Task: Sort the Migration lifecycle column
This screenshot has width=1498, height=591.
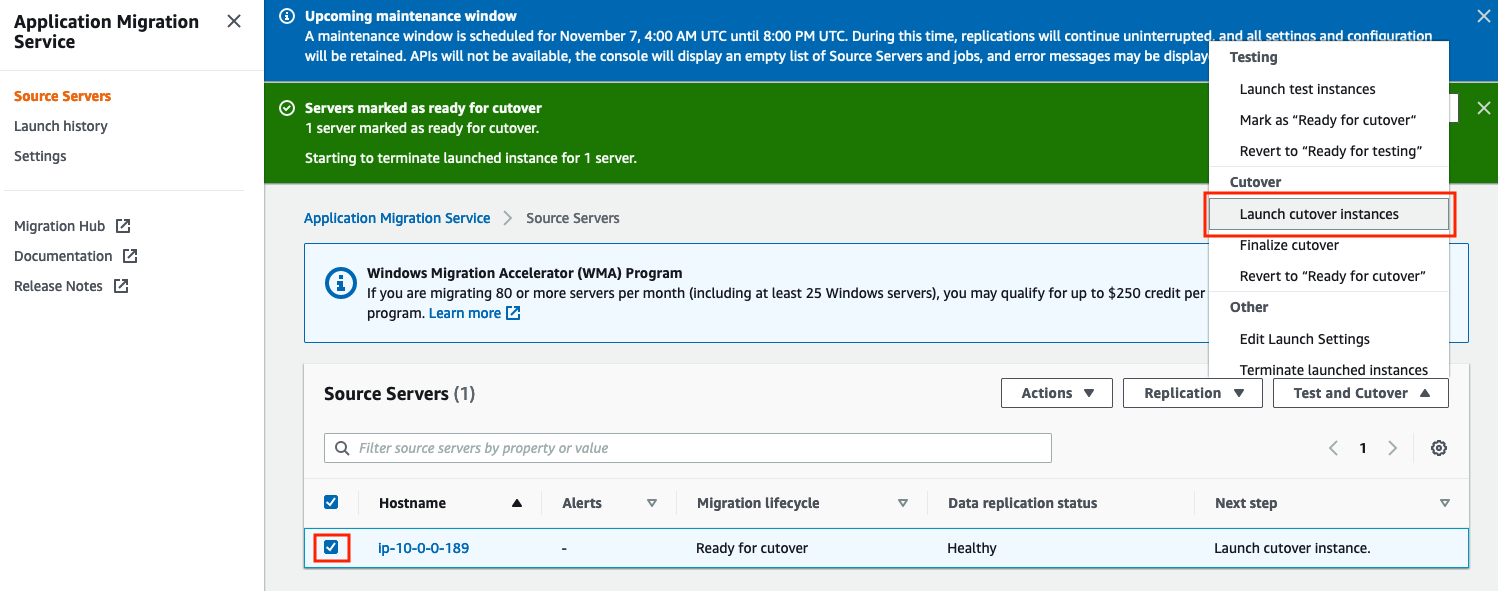Action: pyautogui.click(x=903, y=503)
